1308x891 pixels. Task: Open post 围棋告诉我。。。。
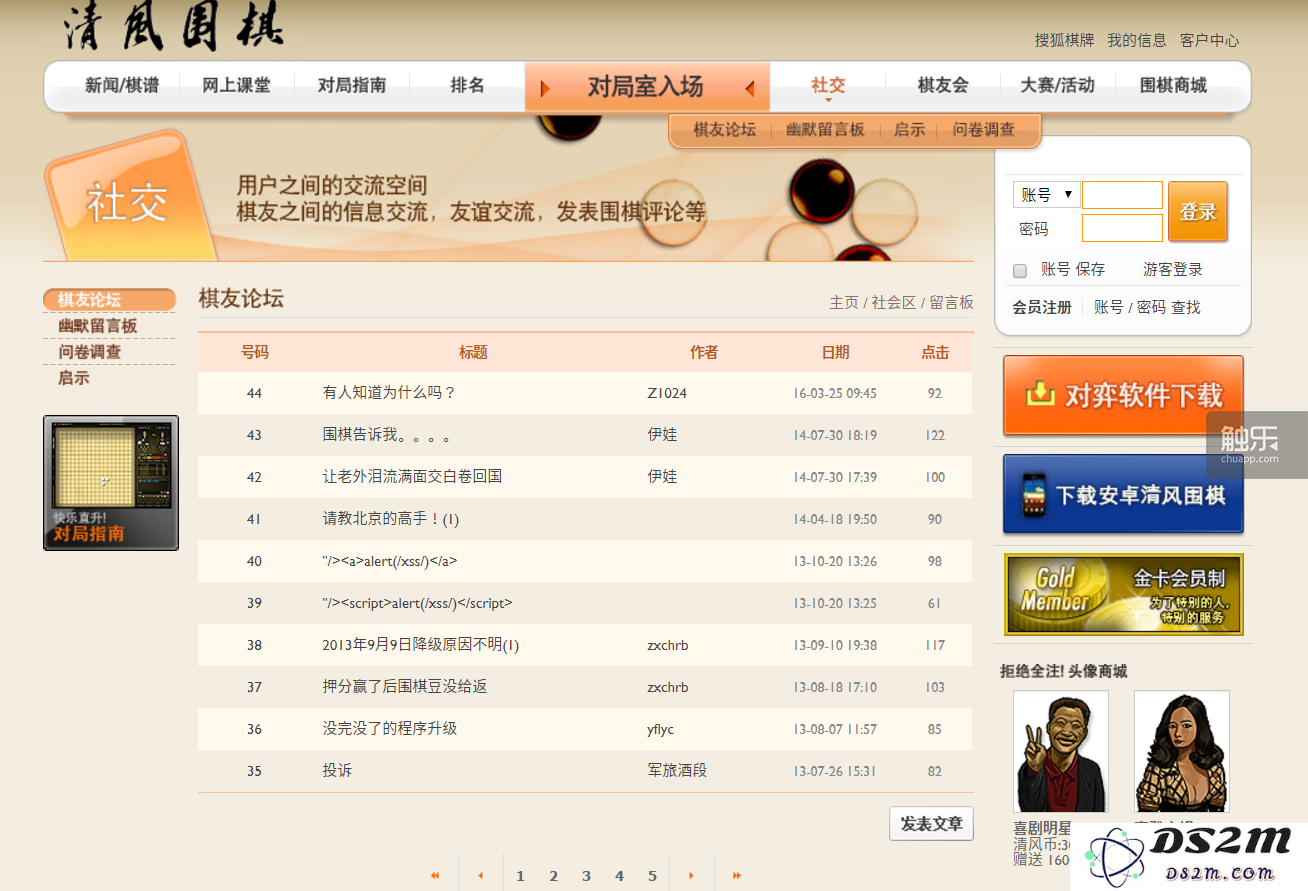click(389, 435)
